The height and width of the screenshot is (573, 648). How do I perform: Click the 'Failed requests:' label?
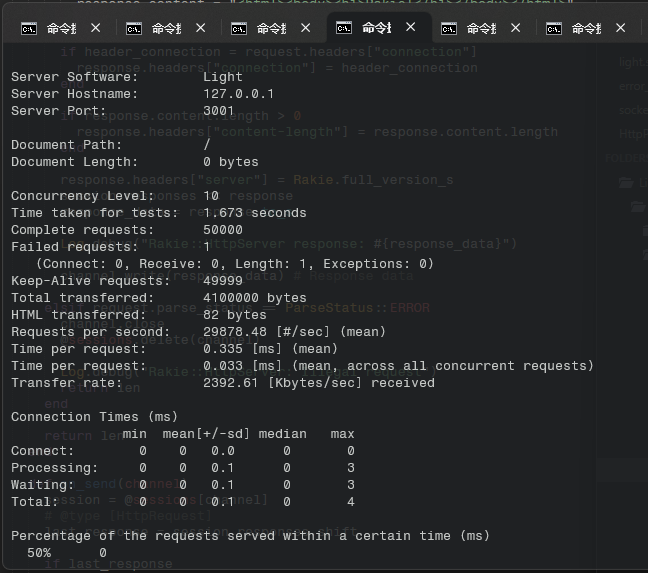(x=74, y=247)
